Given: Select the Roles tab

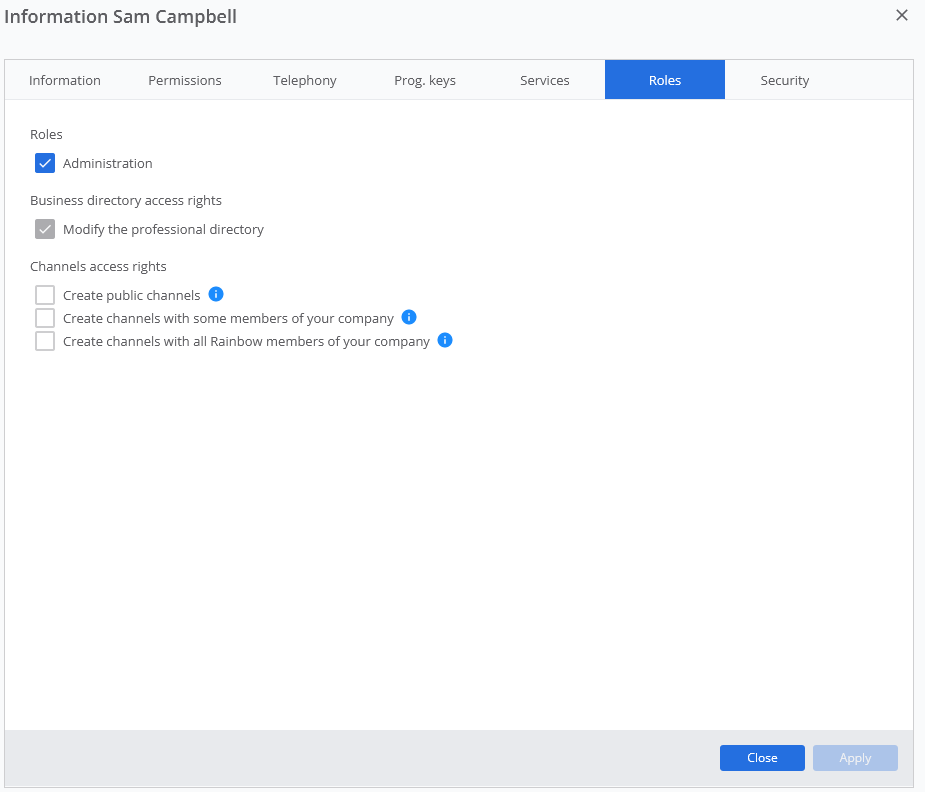Looking at the screenshot, I should click(665, 80).
